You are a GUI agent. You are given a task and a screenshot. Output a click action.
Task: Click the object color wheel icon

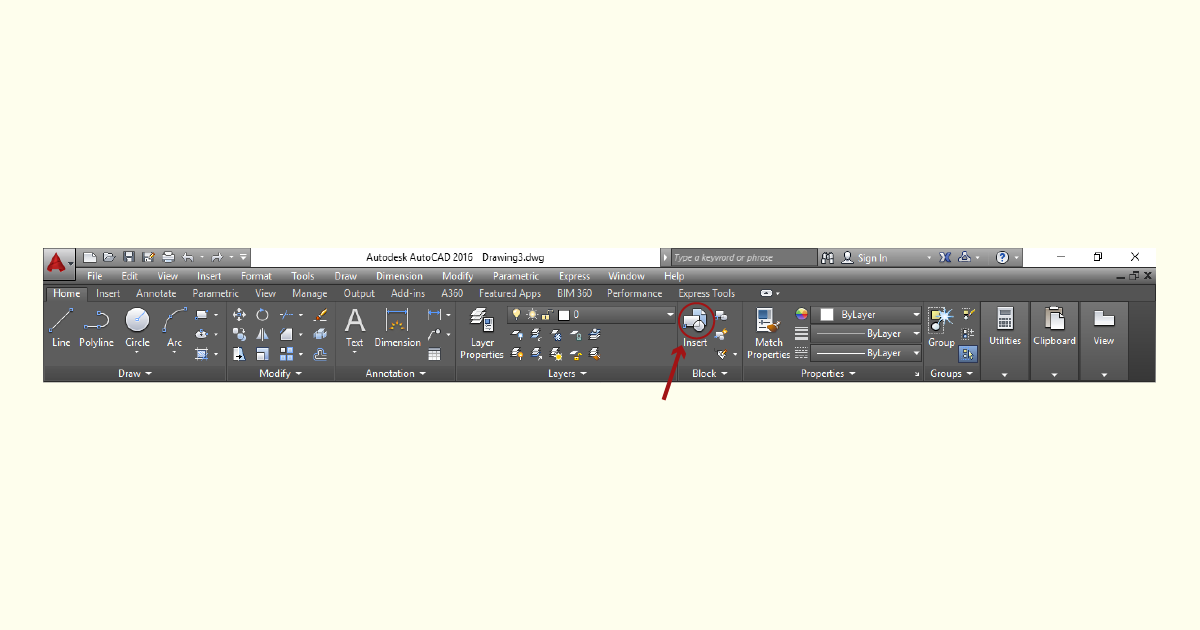pyautogui.click(x=801, y=314)
